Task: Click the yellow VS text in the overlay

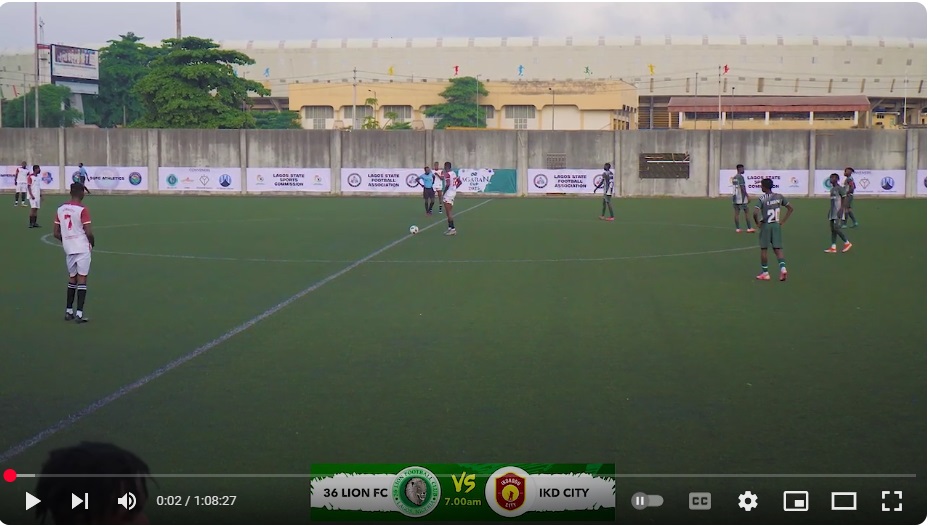Action: coord(463,483)
